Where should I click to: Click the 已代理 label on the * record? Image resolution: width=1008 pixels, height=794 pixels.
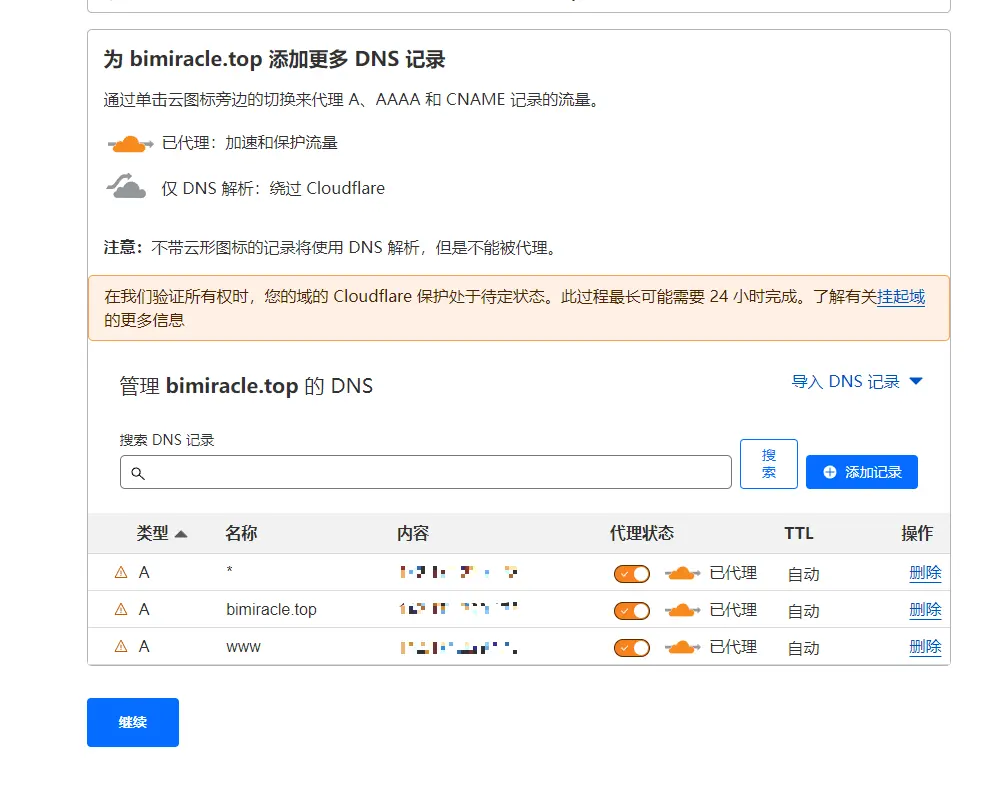(733, 573)
